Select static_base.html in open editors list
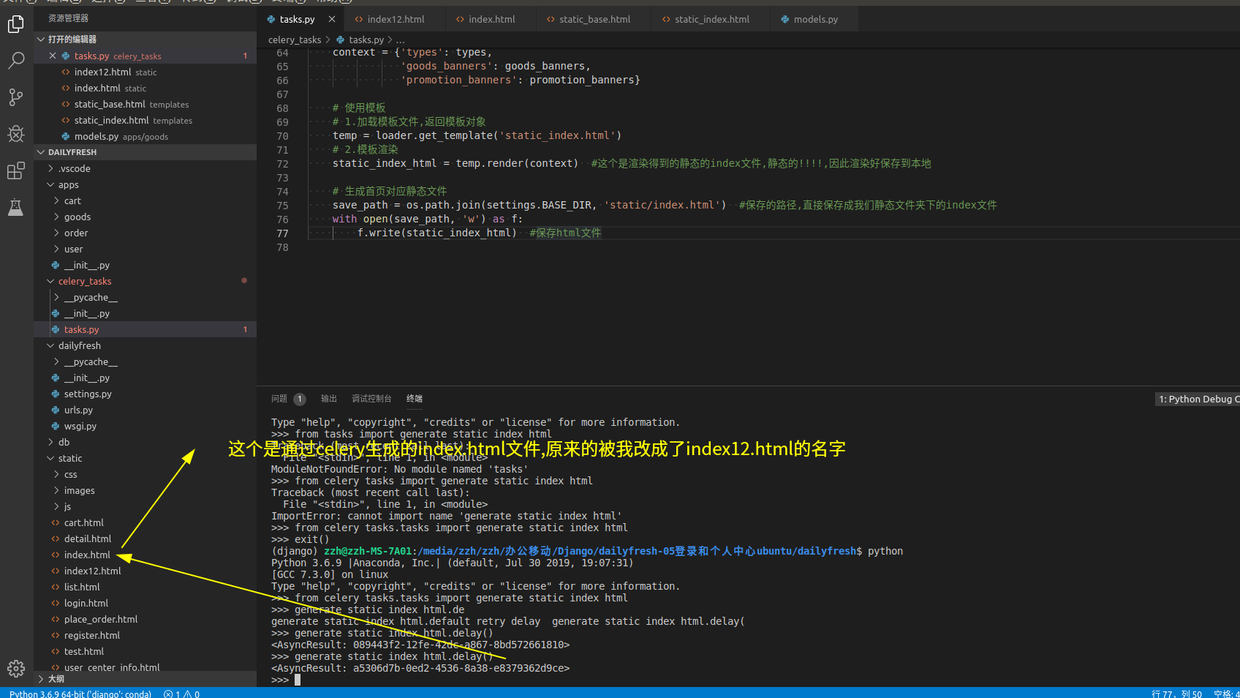The width and height of the screenshot is (1240, 698). 145,104
